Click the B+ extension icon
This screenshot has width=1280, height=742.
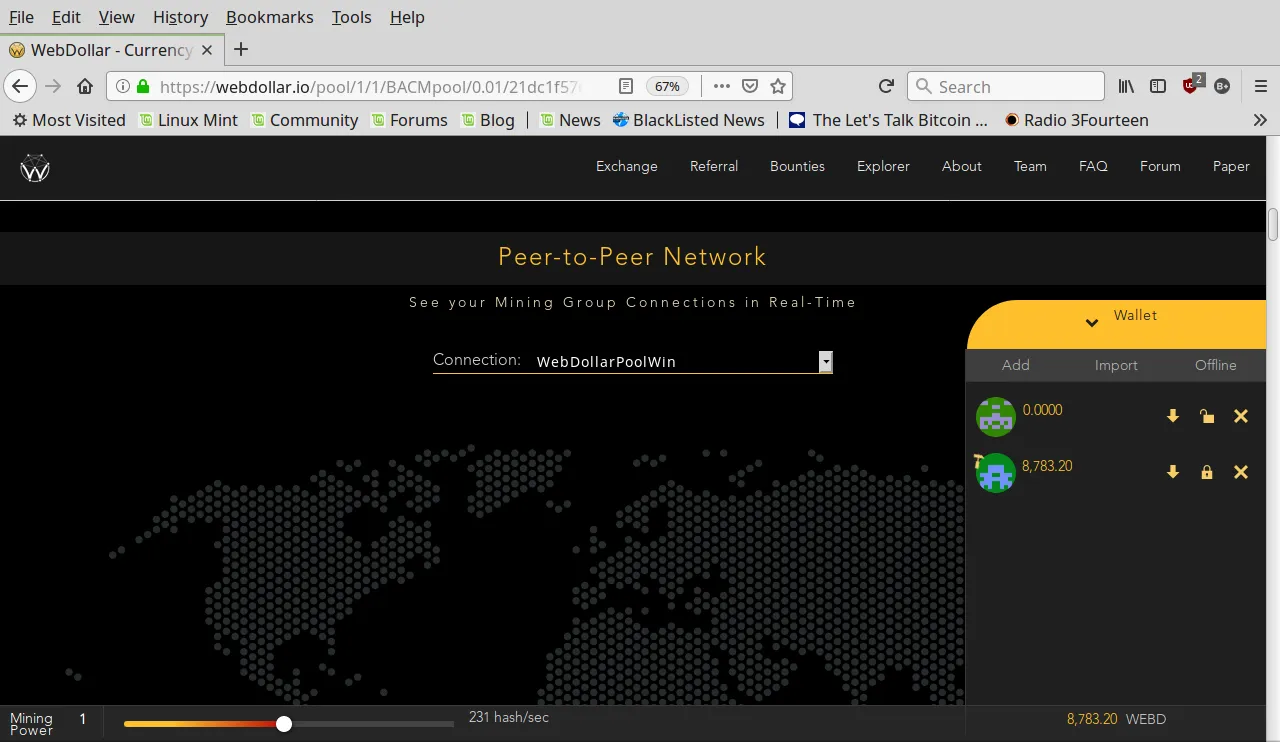(1222, 86)
